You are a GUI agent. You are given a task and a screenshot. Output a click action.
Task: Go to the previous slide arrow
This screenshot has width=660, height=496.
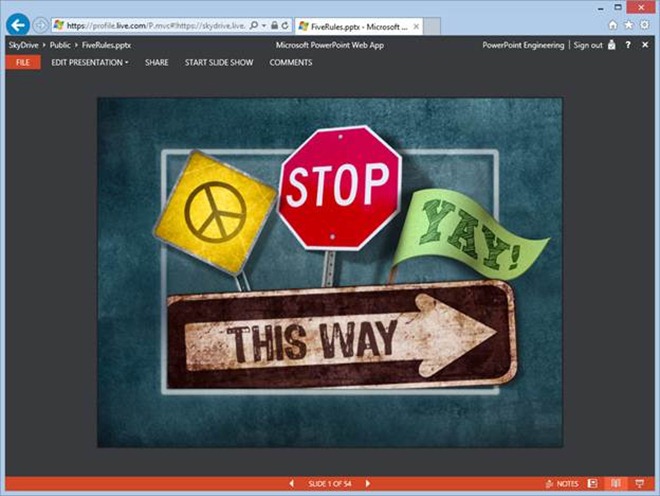click(291, 484)
